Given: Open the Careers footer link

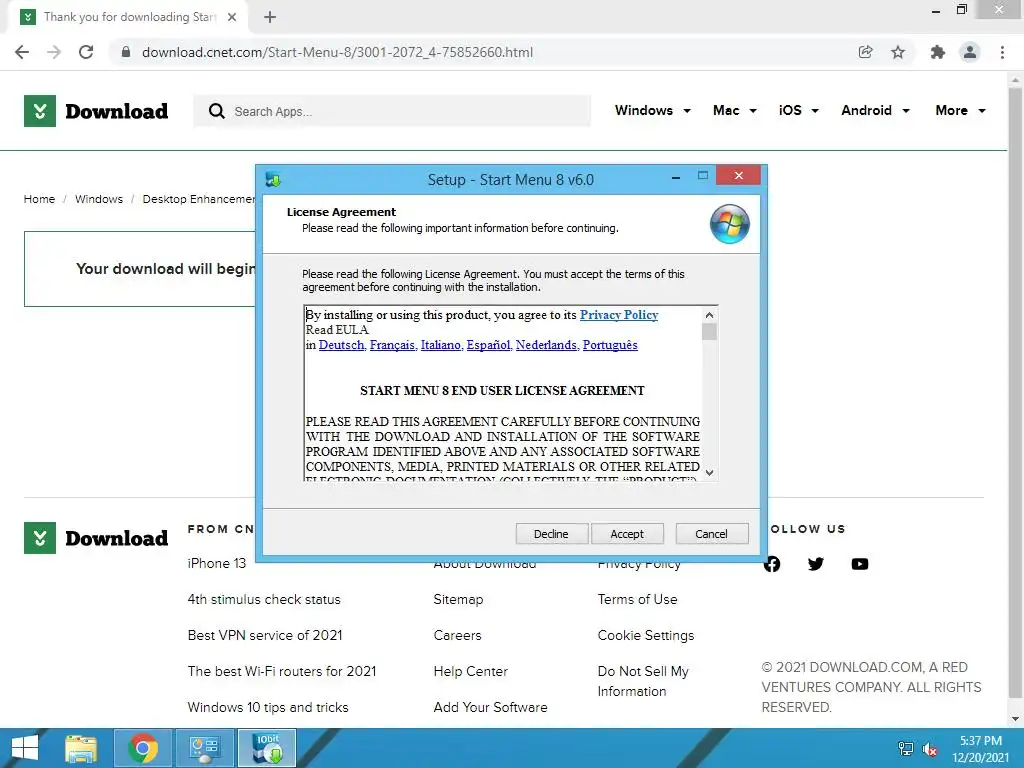Looking at the screenshot, I should (x=457, y=635).
